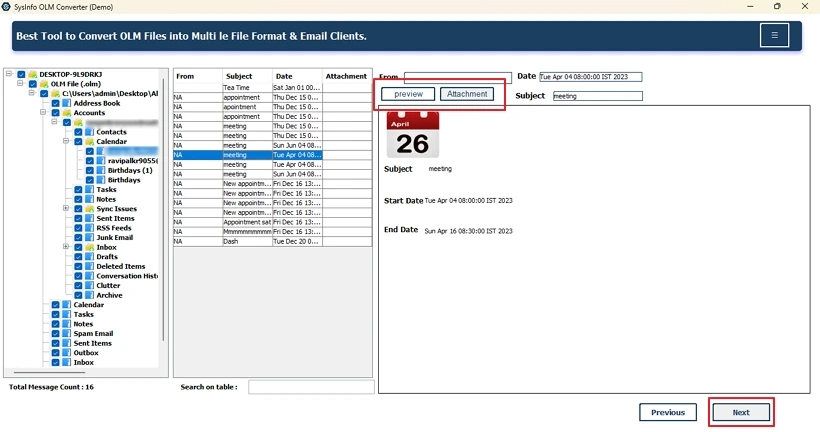Click the Birthdays (1) folder icon
820x432 pixels.
click(101, 170)
